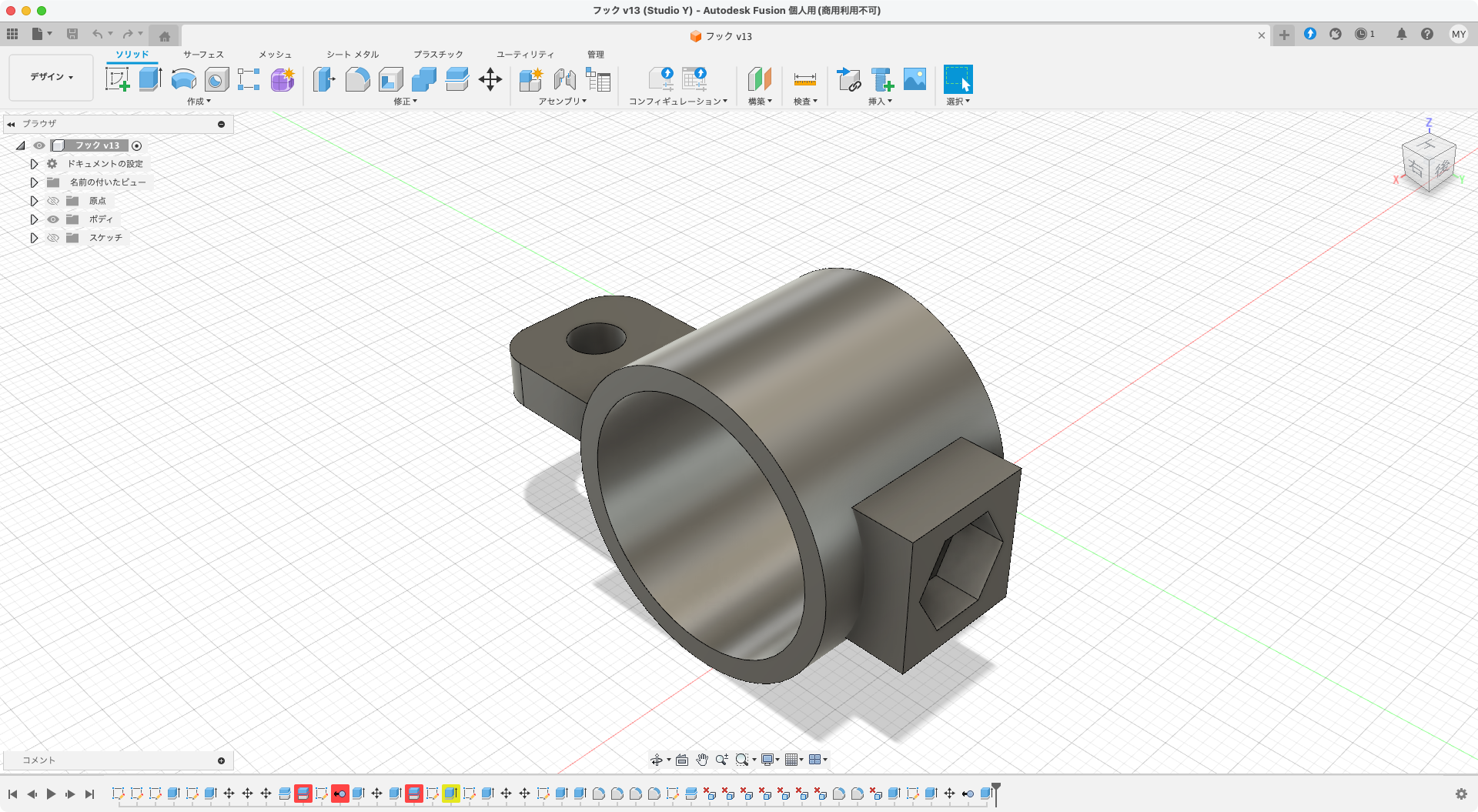
Task: Toggle visibility of 原点 folder
Action: [53, 201]
